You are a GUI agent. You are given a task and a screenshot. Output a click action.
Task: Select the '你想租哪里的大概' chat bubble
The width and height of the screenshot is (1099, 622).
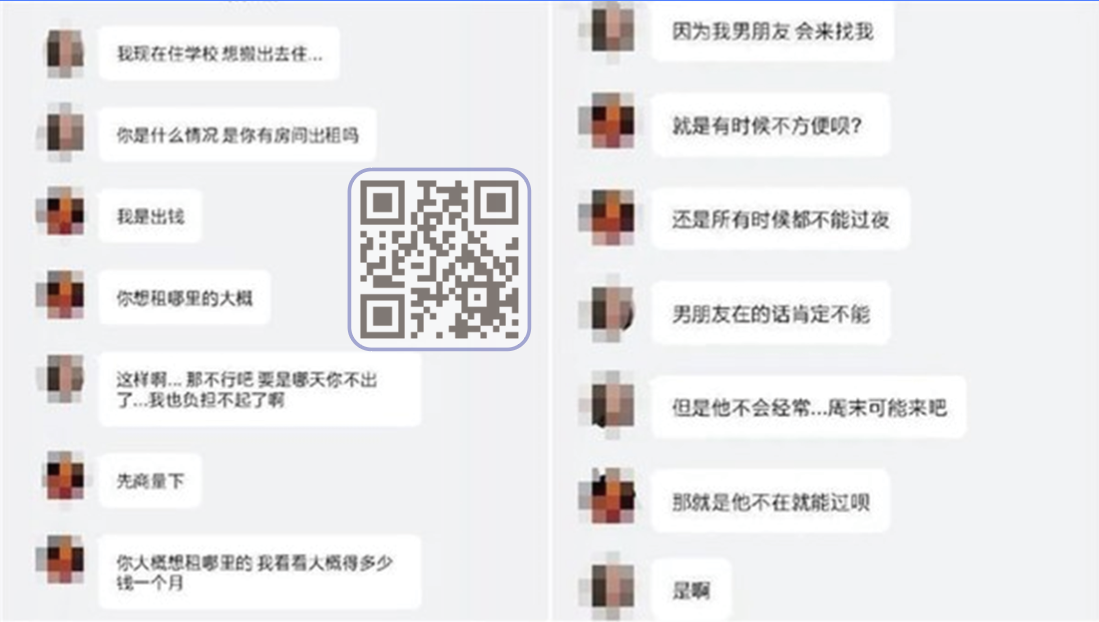click(x=184, y=297)
